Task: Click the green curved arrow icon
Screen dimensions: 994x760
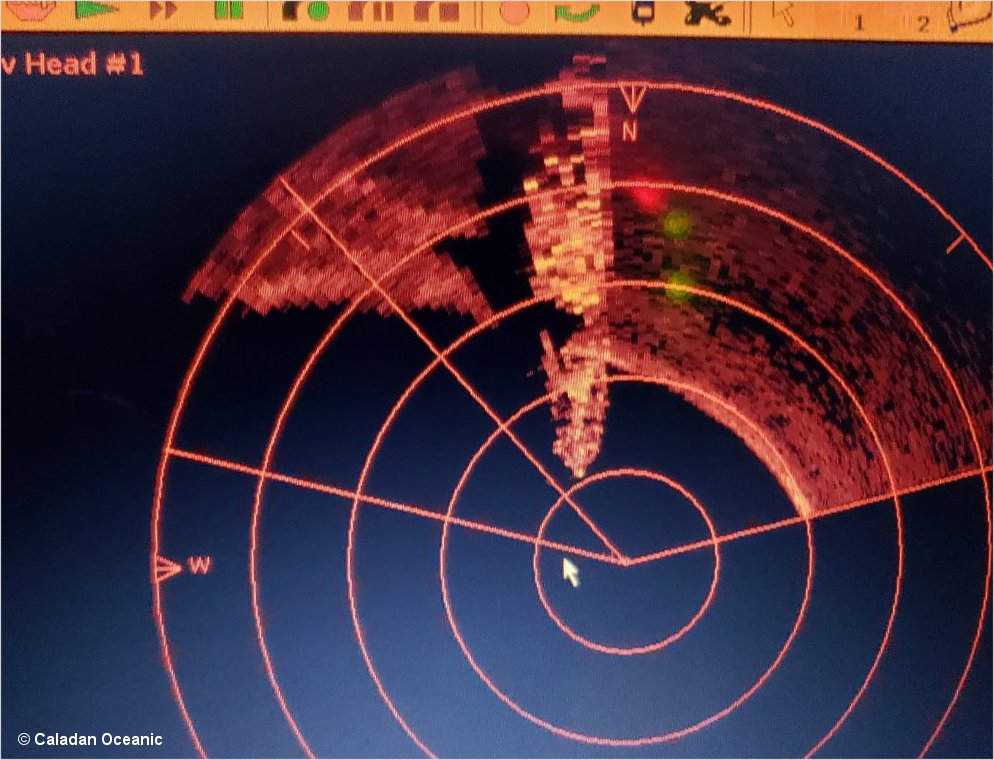Action: tap(577, 11)
